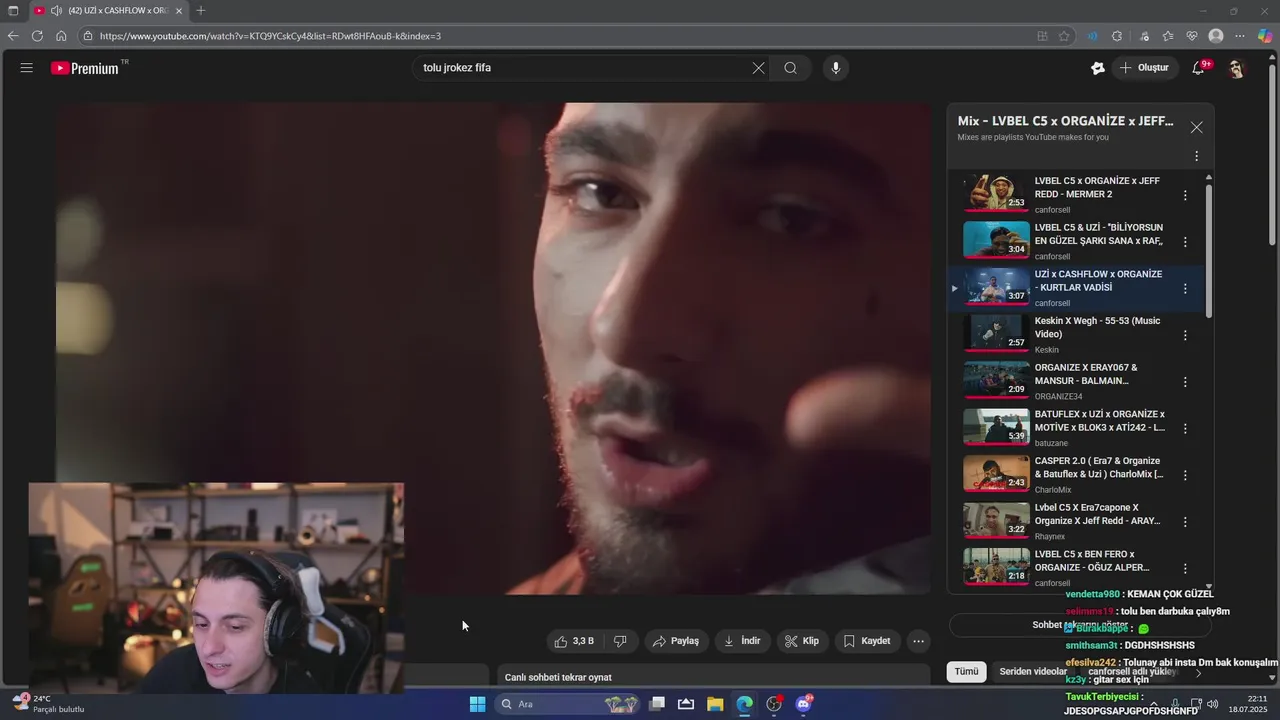This screenshot has width=1280, height=720.
Task: Open Task View on the taskbar
Action: (657, 704)
